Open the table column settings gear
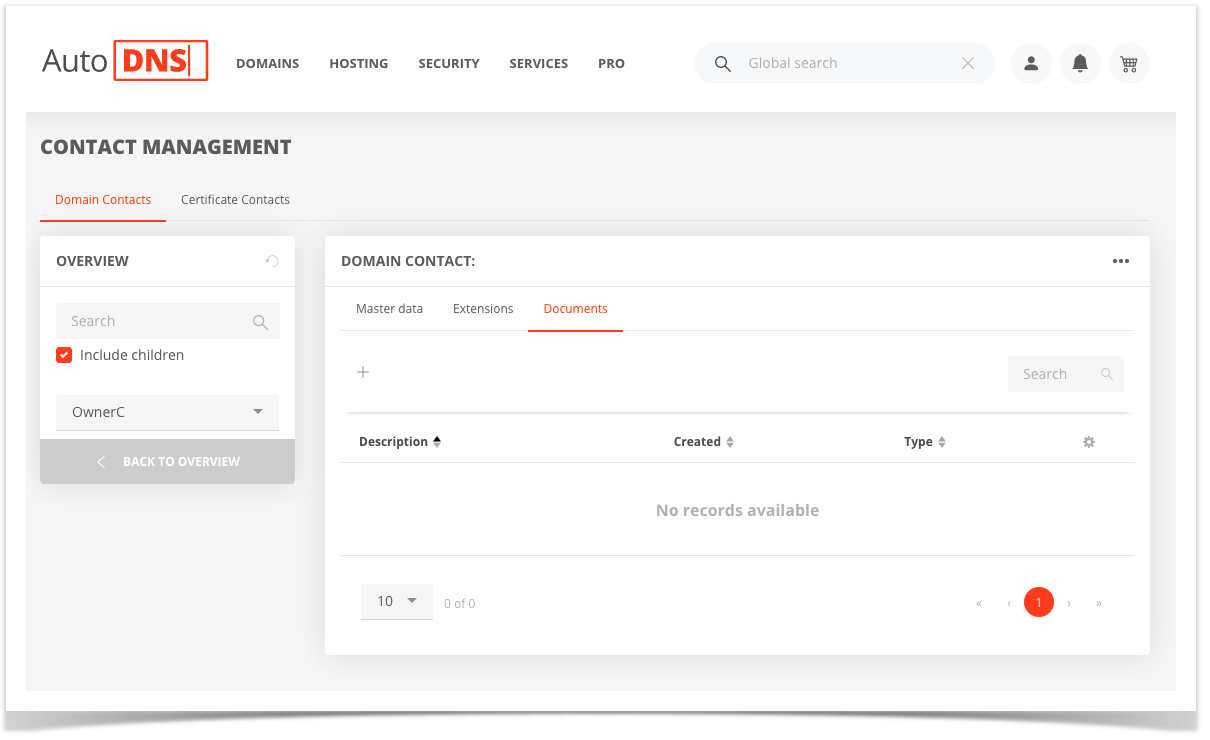1210x740 pixels. pos(1089,442)
